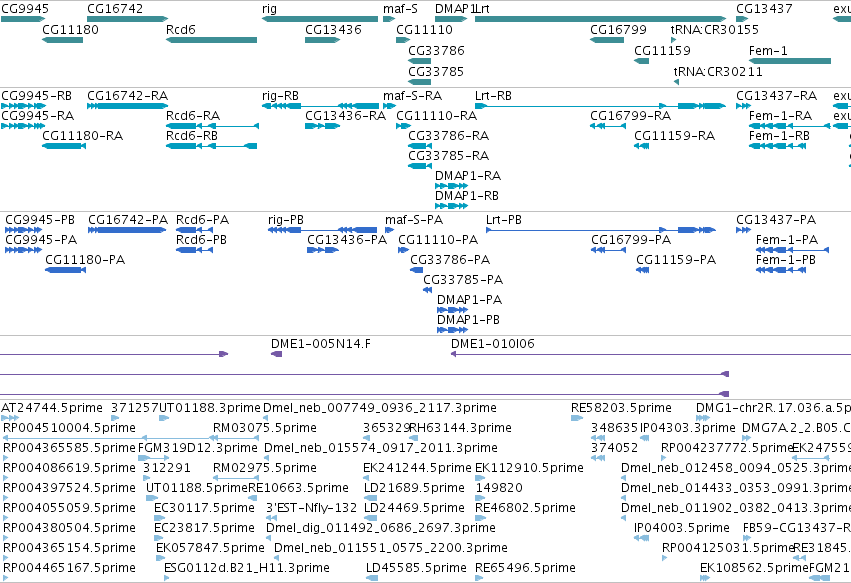
Task: Click the LD45585.5prime EST label
Action: pyautogui.click(x=416, y=568)
